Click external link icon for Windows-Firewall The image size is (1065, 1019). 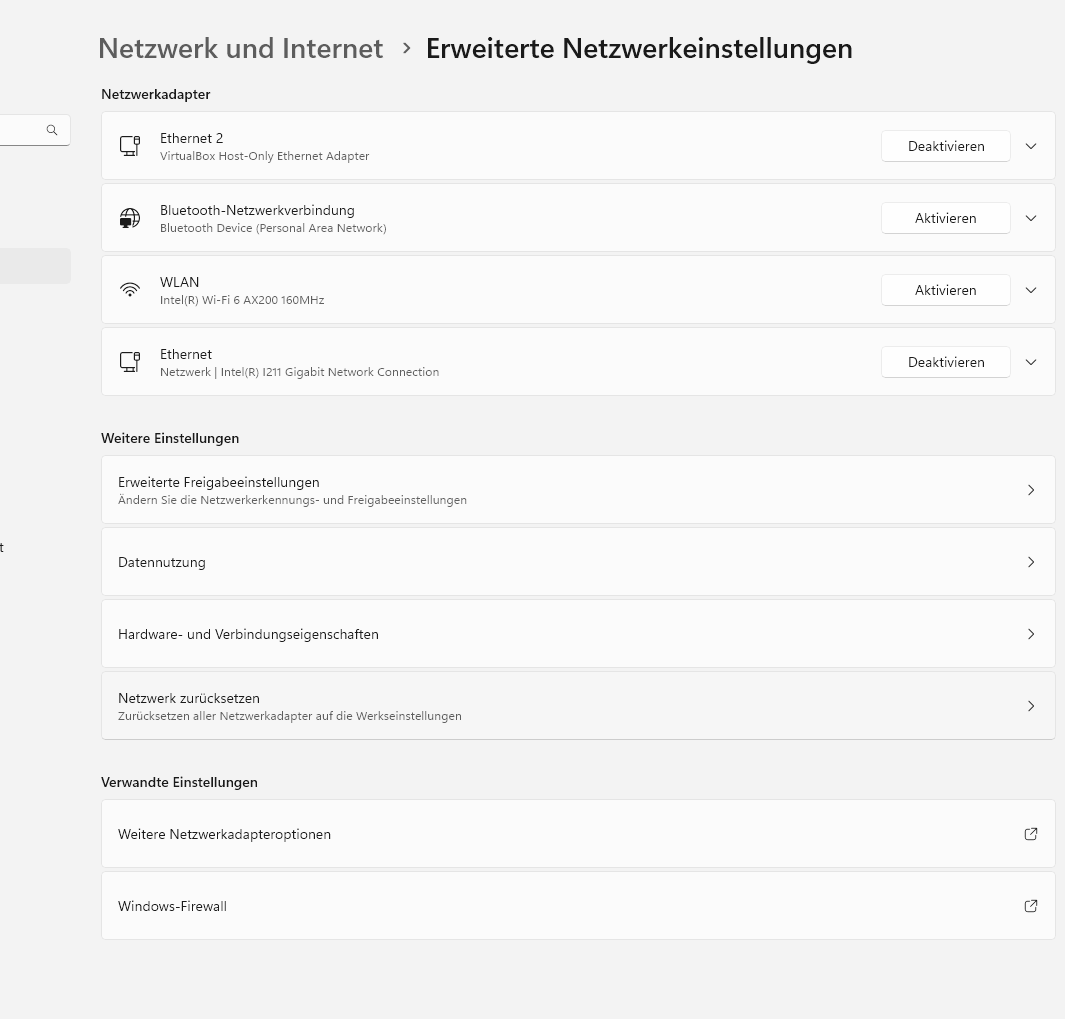click(x=1031, y=906)
